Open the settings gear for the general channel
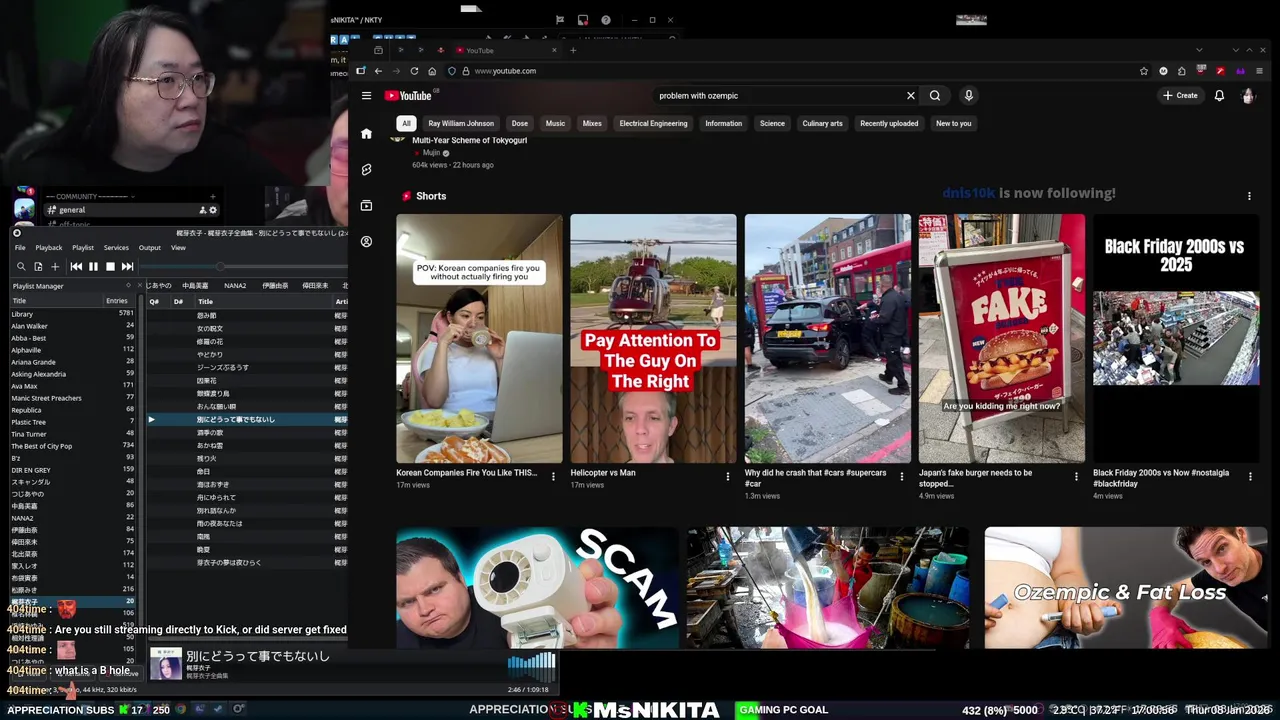 (x=212, y=210)
